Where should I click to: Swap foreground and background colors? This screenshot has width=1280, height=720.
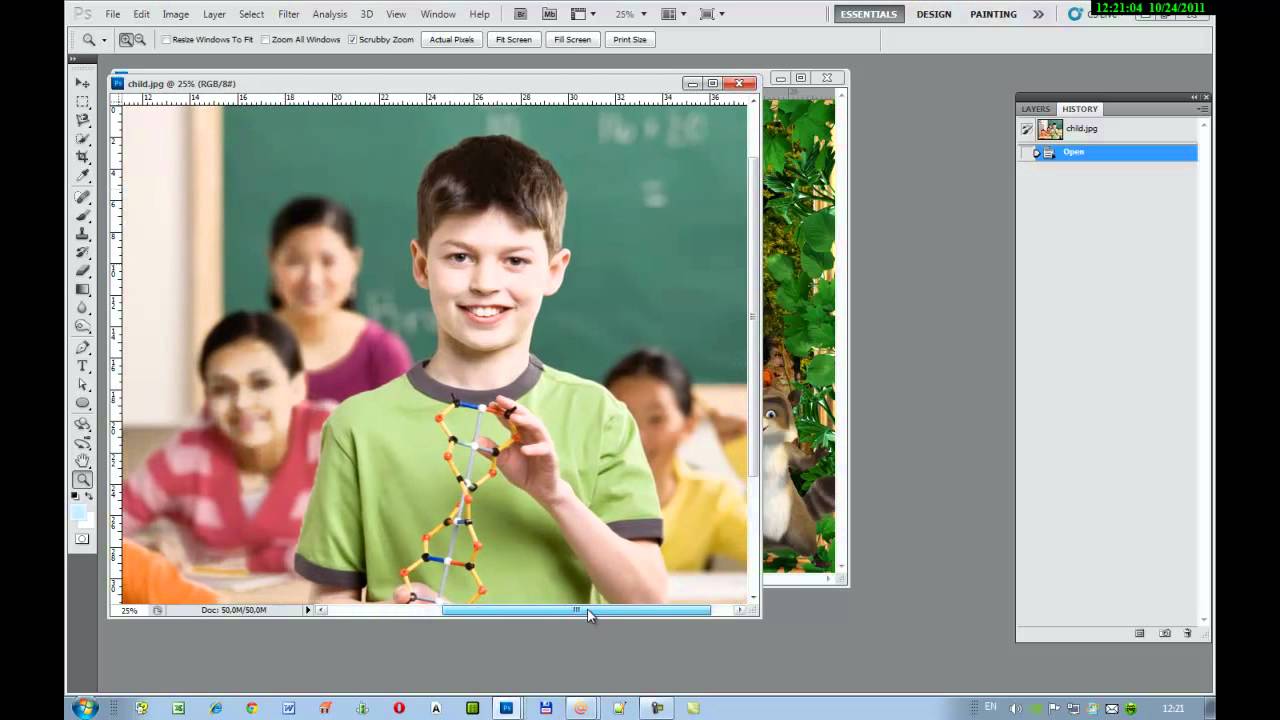tap(90, 497)
